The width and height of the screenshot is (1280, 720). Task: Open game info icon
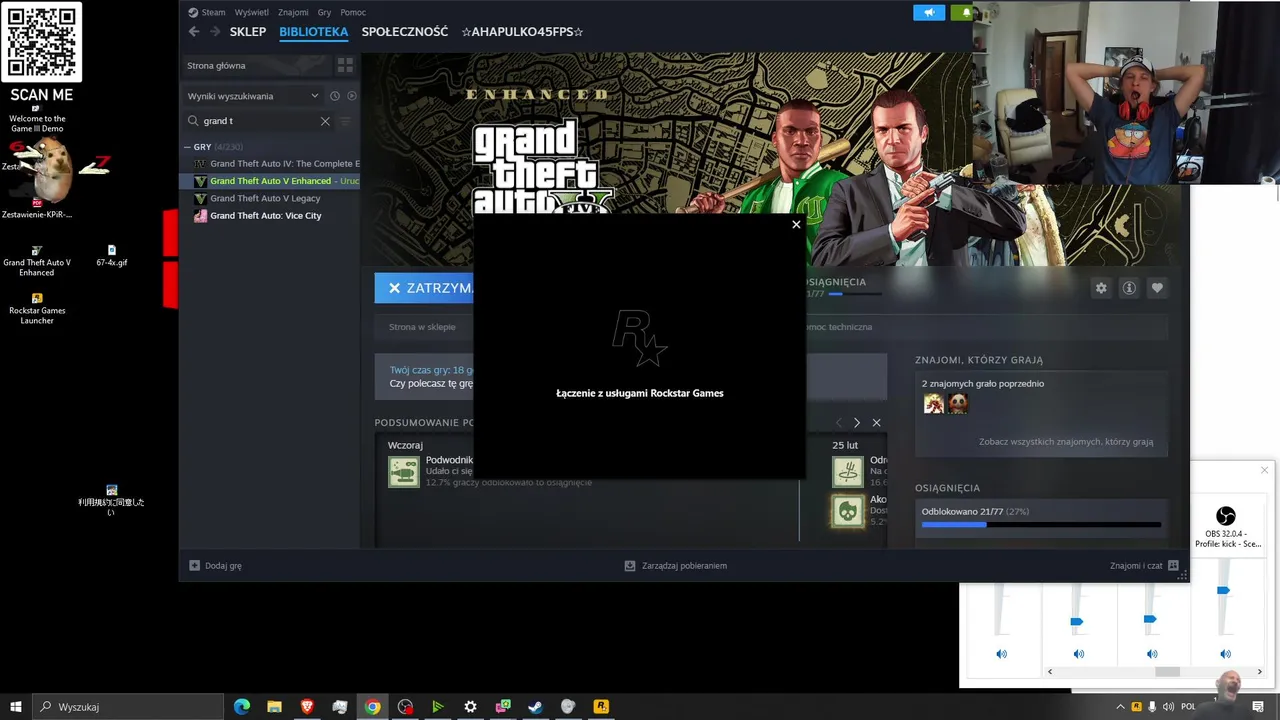(x=1129, y=288)
